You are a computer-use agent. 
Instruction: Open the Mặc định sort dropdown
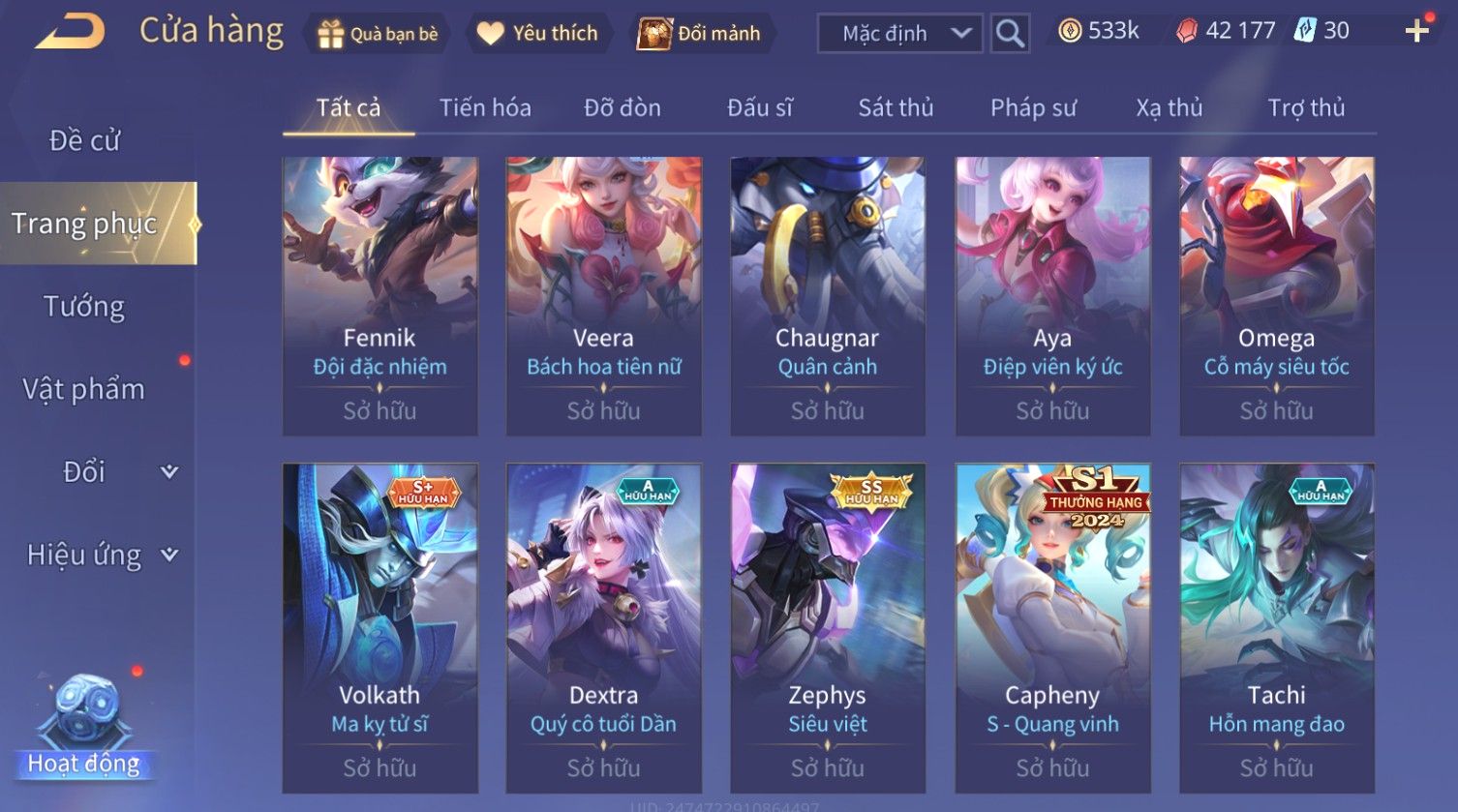899,34
